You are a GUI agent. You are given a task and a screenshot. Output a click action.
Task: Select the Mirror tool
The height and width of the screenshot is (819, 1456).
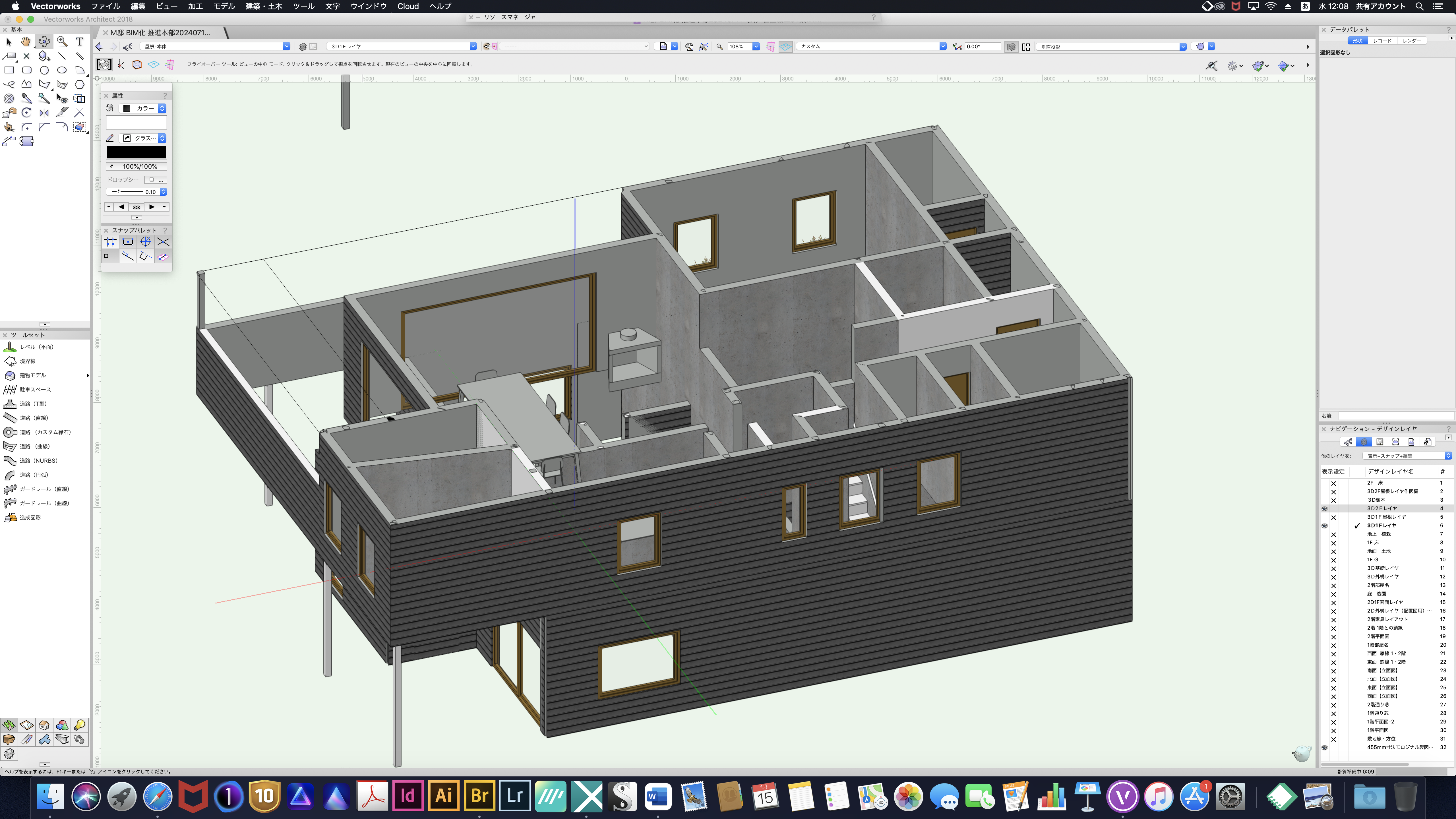pyautogui.click(x=44, y=113)
